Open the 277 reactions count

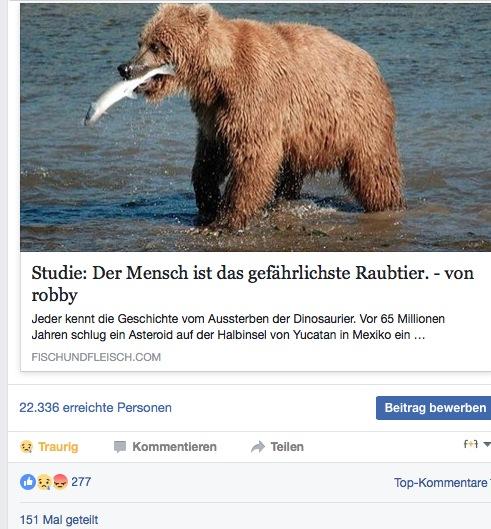(x=81, y=482)
